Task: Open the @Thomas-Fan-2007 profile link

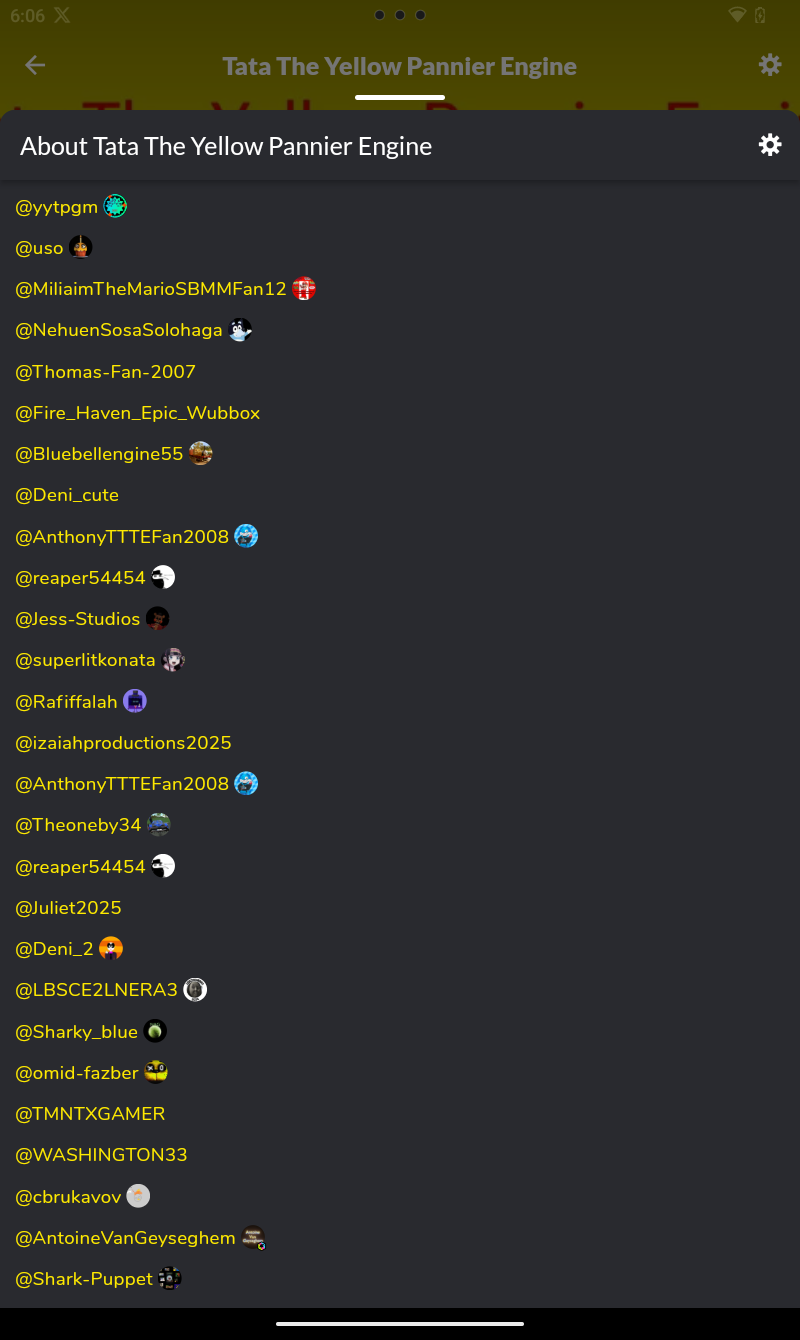Action: point(105,372)
